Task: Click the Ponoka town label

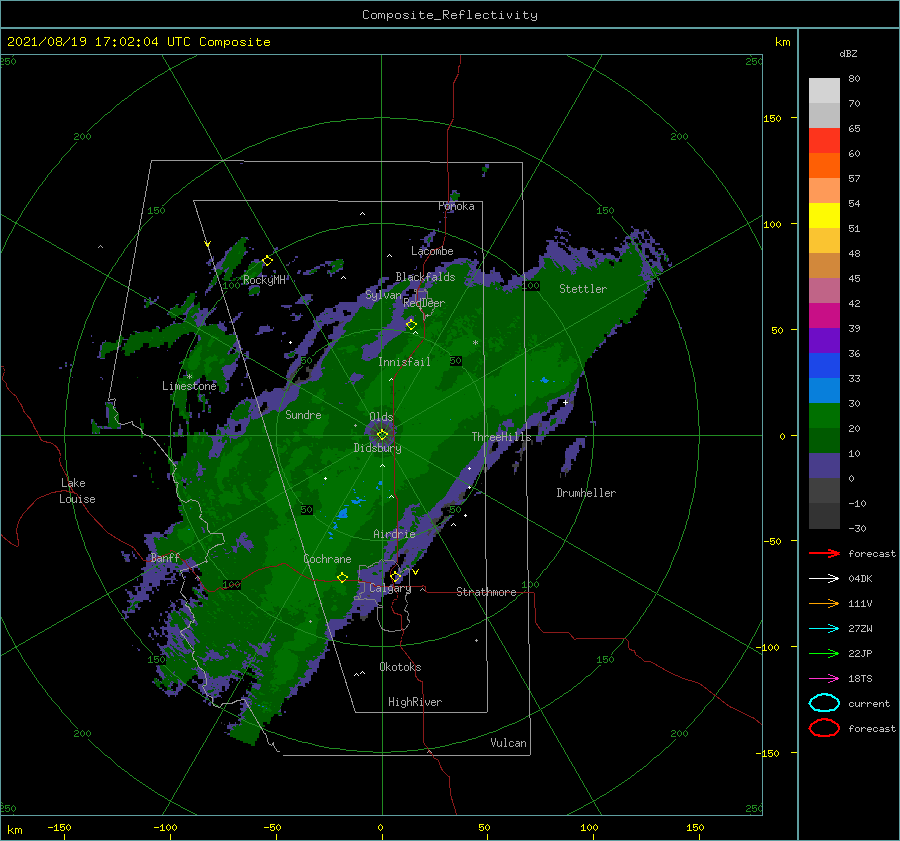Action: coord(456,206)
